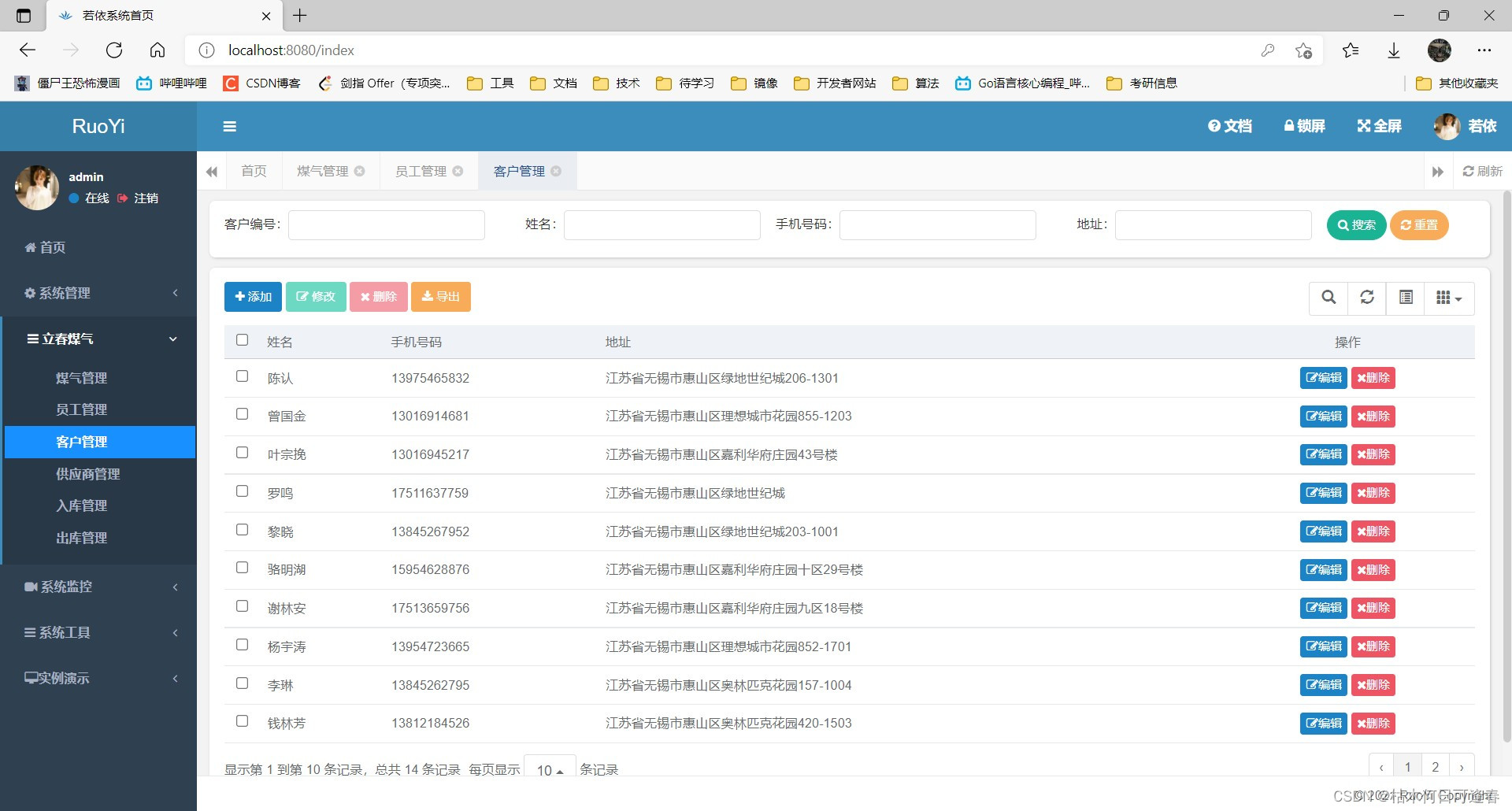Go to the browser home page icon
This screenshot has height=811, width=1512.
[x=157, y=50]
